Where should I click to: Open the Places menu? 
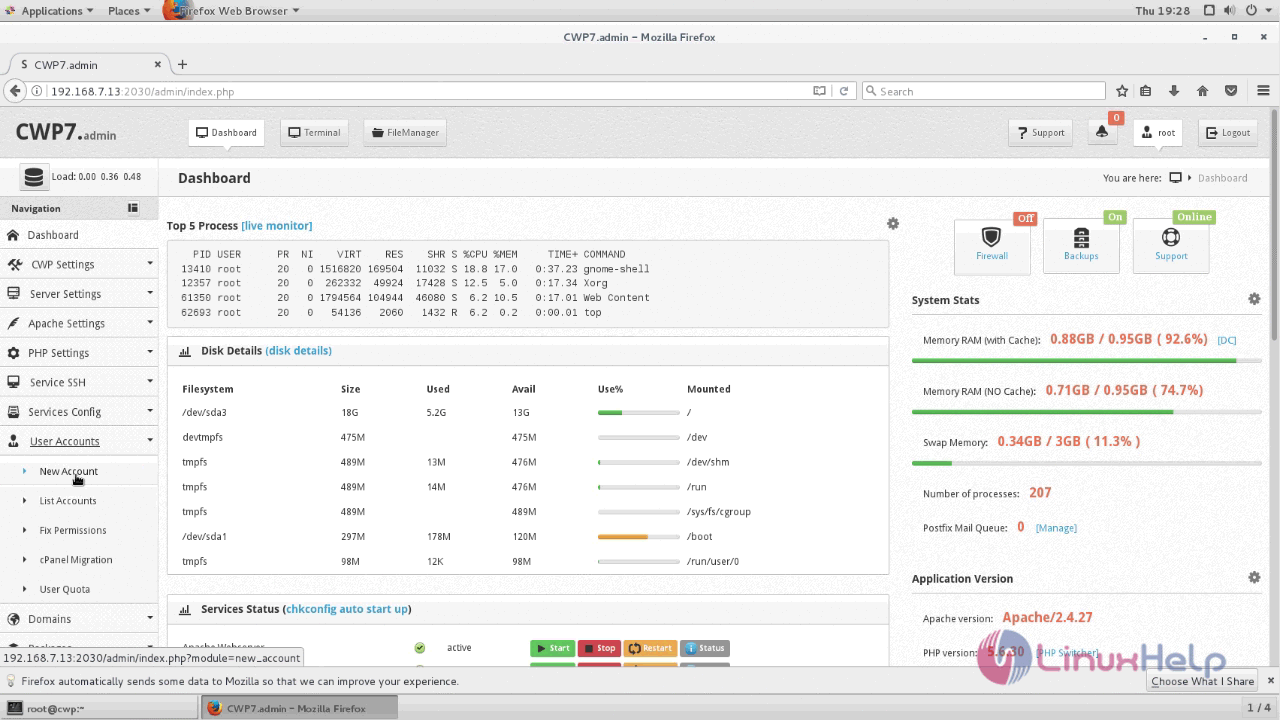coord(129,10)
